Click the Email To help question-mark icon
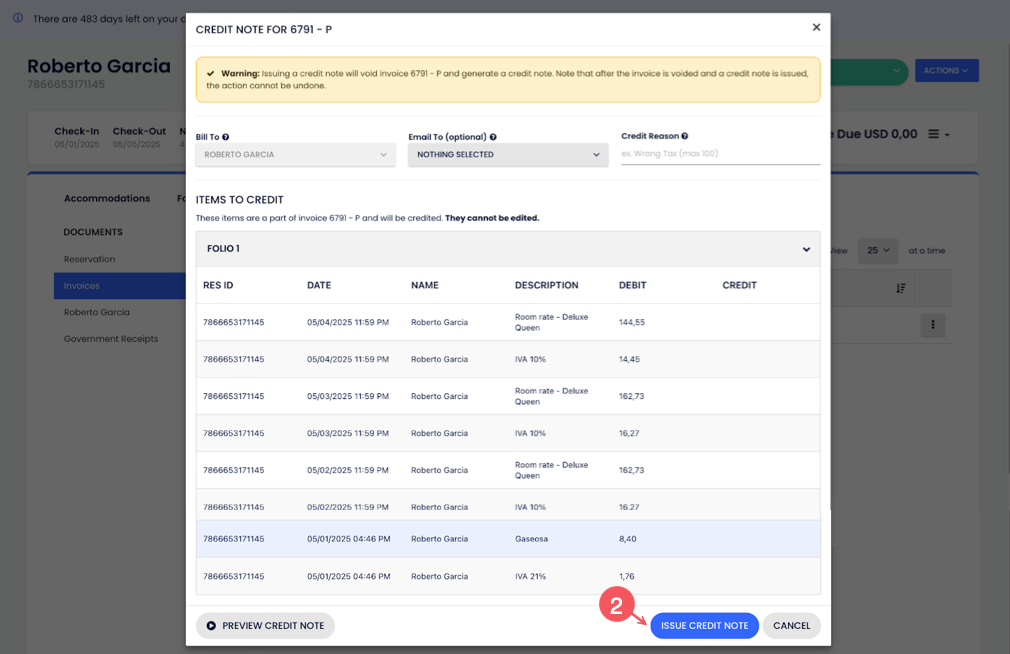The width and height of the screenshot is (1010, 654). pyautogui.click(x=493, y=137)
